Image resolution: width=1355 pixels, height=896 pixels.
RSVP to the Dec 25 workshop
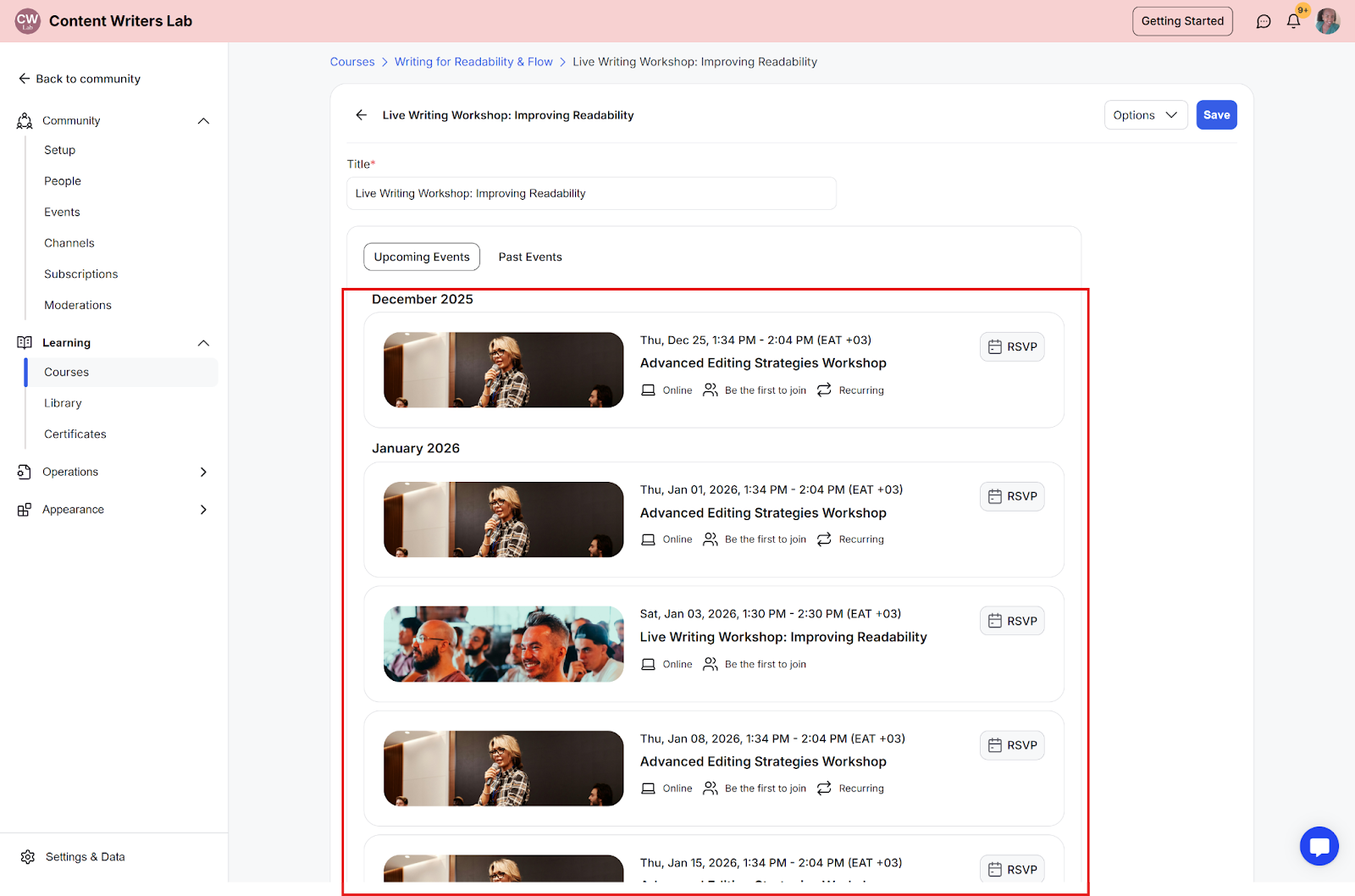1012,347
